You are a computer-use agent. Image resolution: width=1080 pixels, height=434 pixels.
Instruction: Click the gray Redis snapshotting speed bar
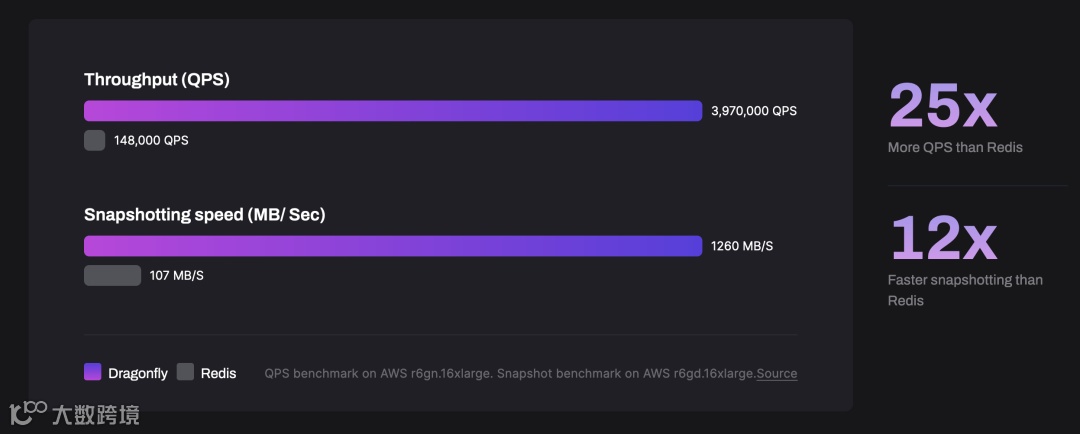tap(112, 276)
